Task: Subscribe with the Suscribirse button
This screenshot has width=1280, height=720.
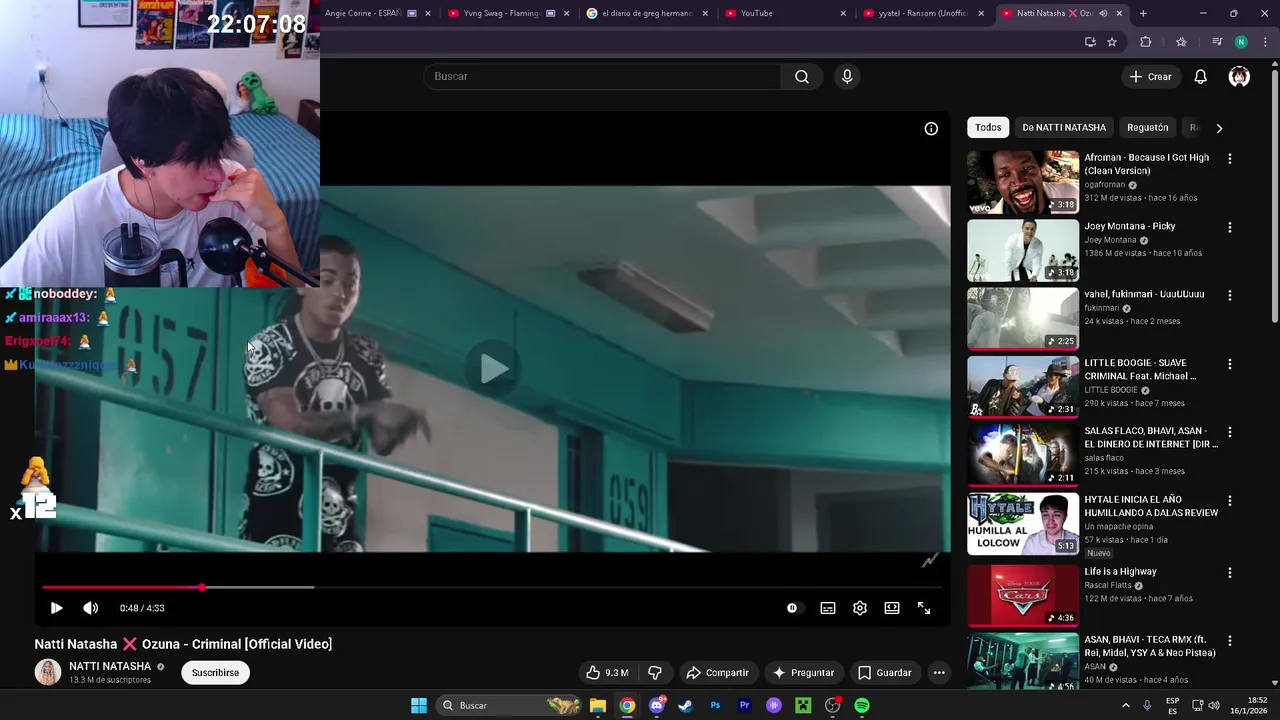Action: click(215, 673)
